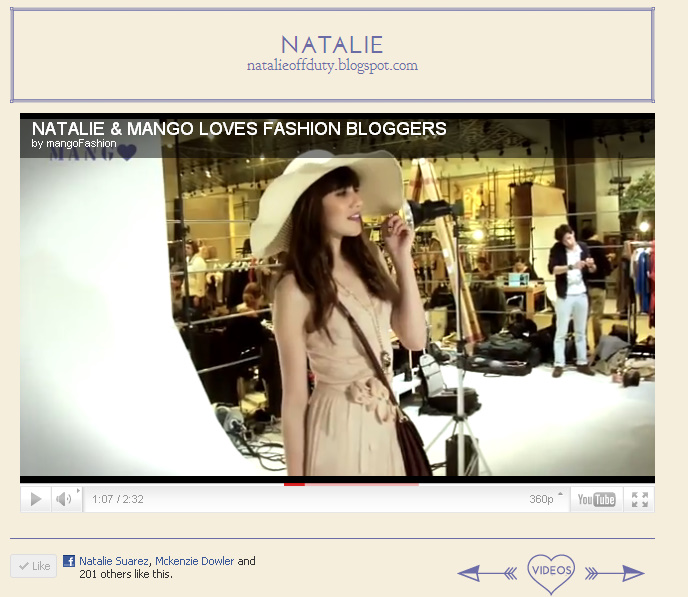The image size is (688, 597).
Task: Click the red video progress bar
Action: (294, 484)
